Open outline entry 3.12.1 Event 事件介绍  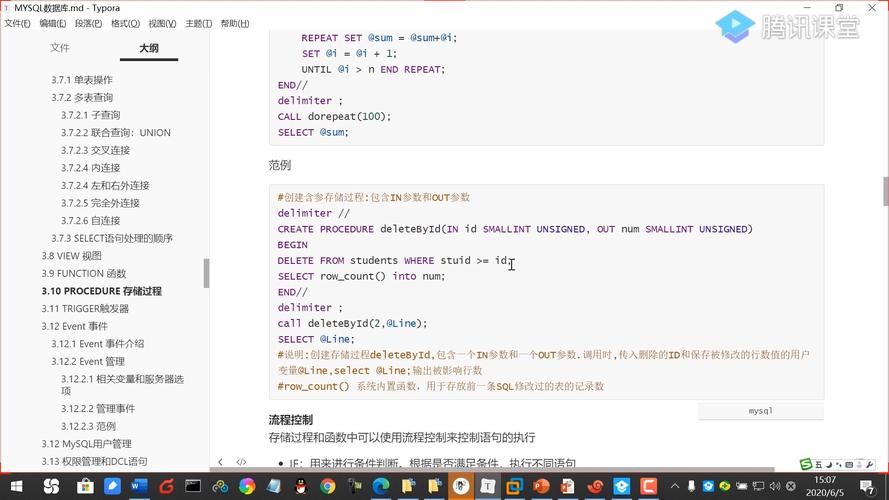[98, 344]
